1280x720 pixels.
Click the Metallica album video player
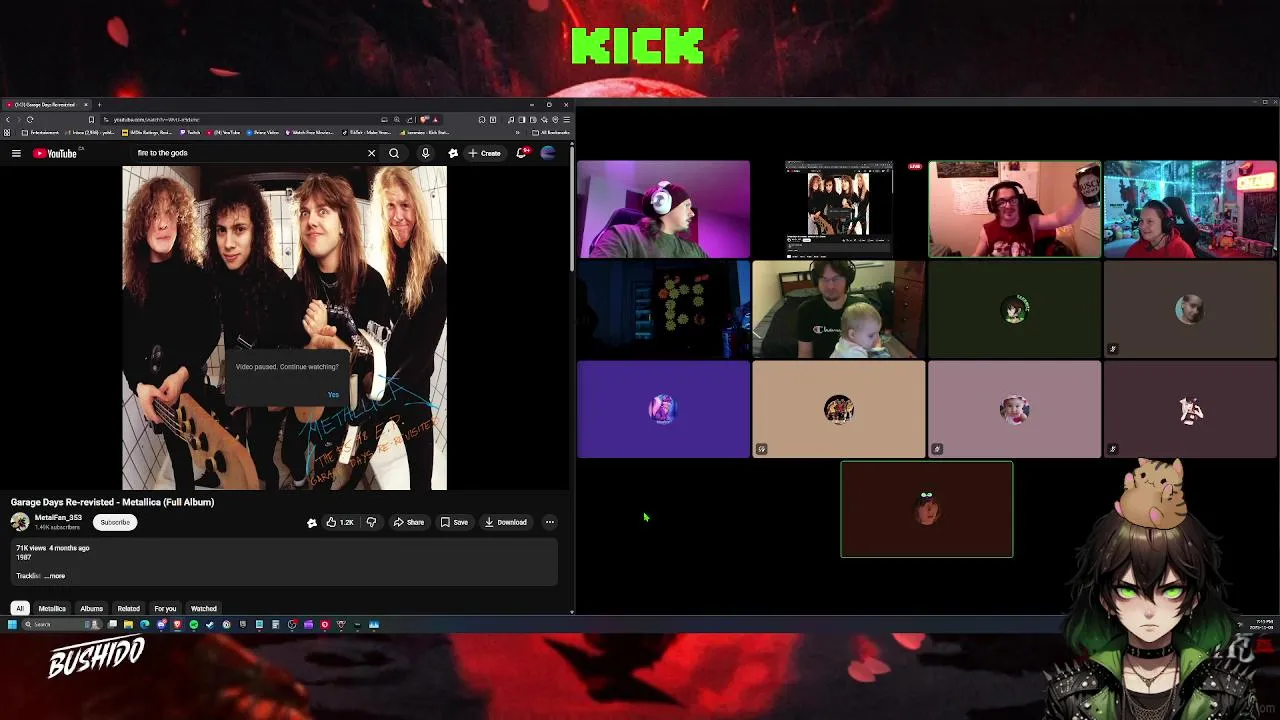tap(285, 328)
